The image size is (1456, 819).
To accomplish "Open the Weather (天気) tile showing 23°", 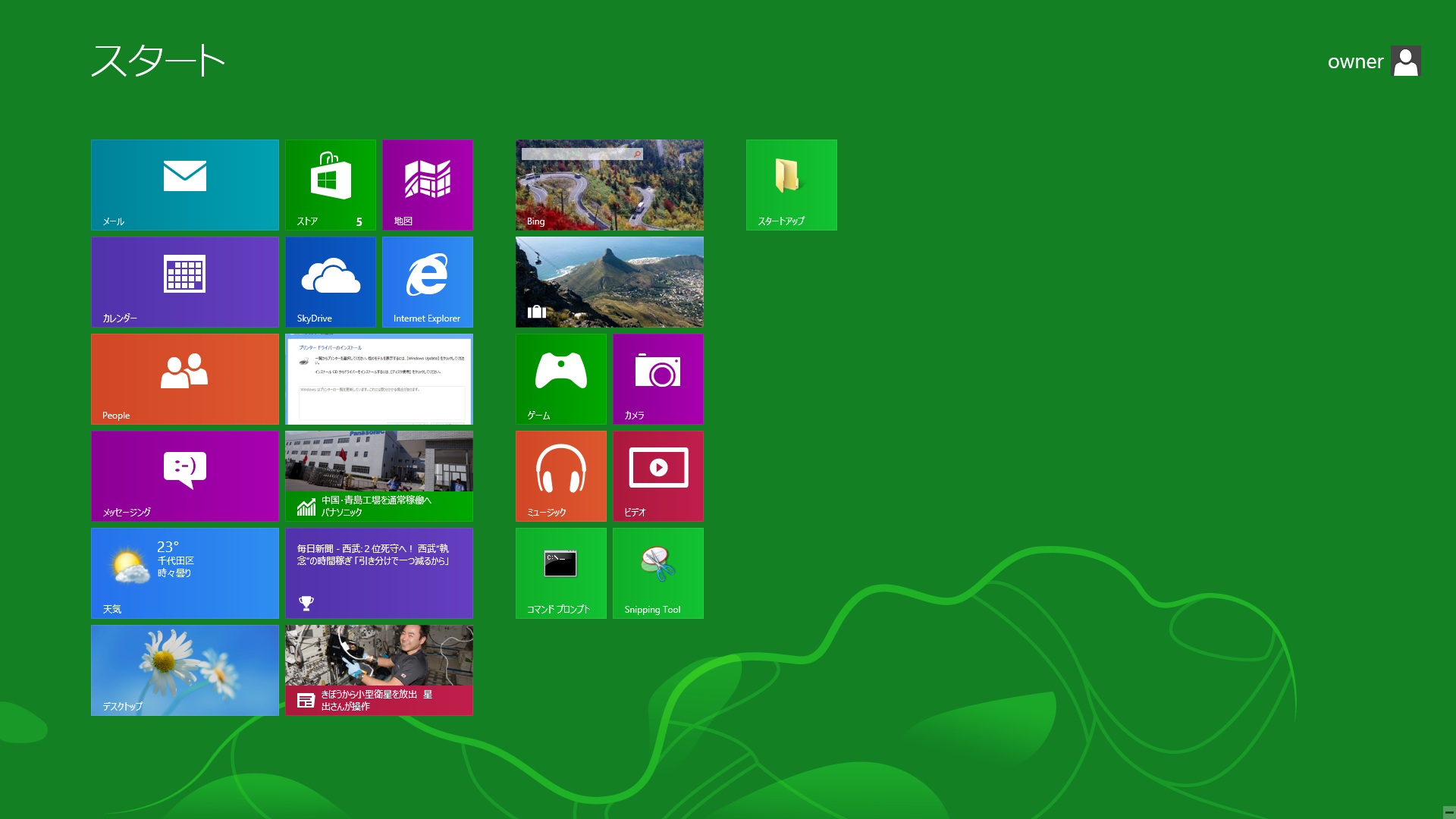I will 184,573.
